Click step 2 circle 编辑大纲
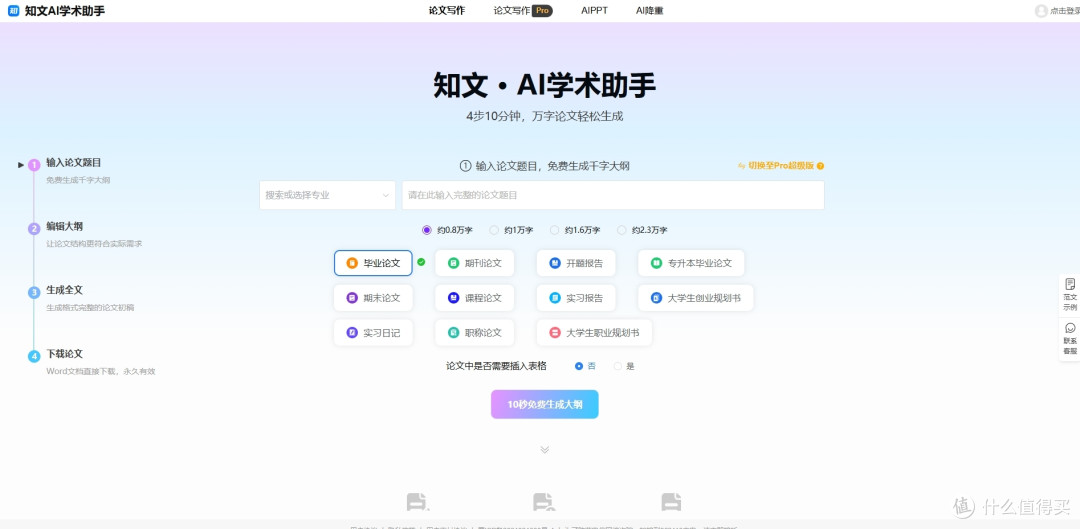The width and height of the screenshot is (1080, 529). point(34,229)
